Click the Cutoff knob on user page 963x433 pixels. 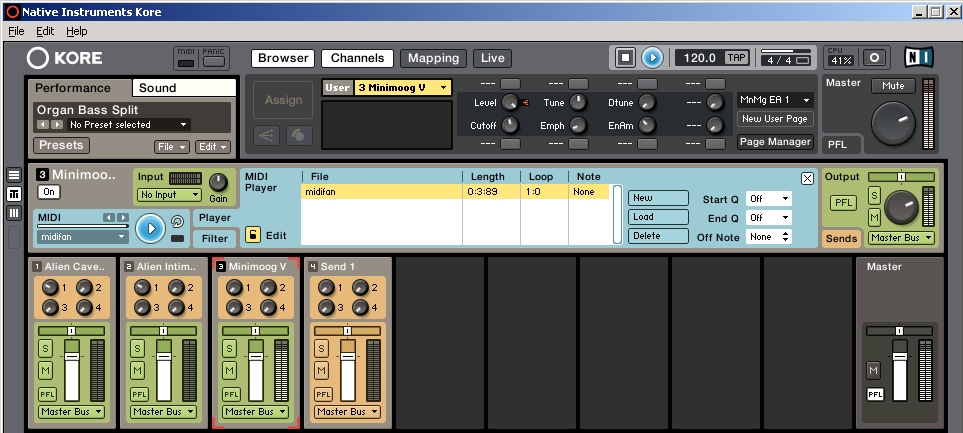click(510, 125)
